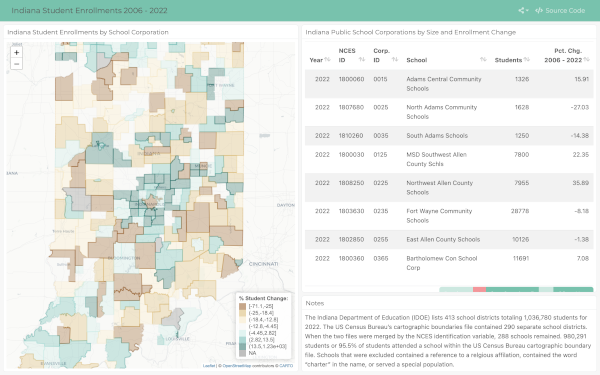The height and width of the screenshot is (375, 600).
Task: Click the darkest brown legend swatch
Action: [x=242, y=307]
